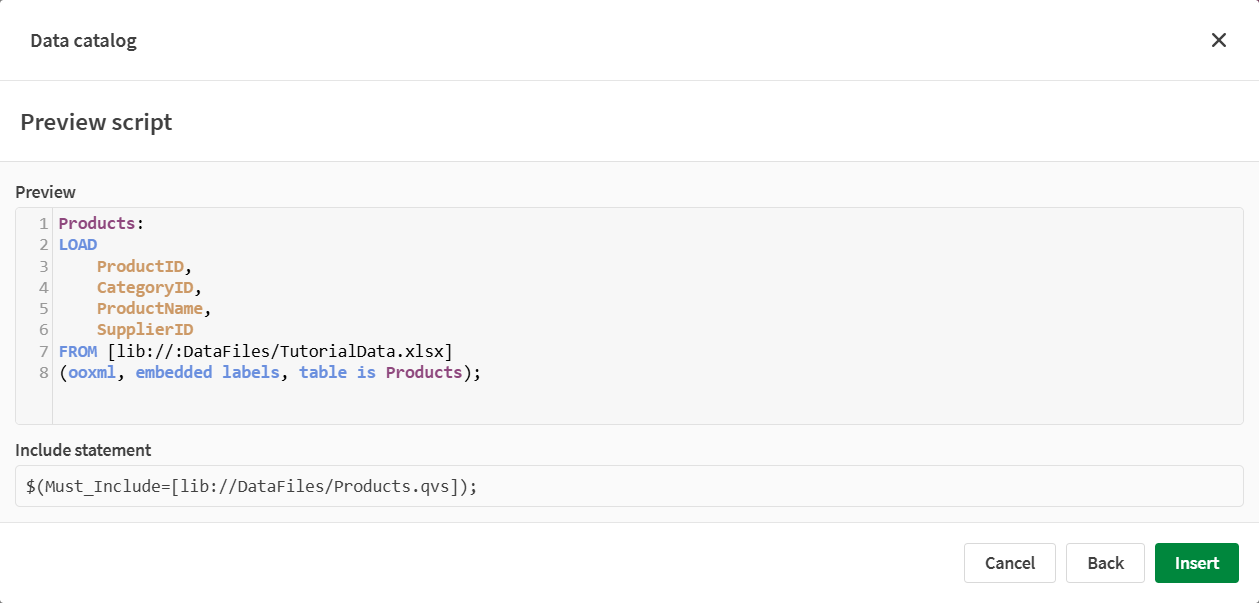Click line number 1 in the preview
Screen dimensions: 1259x603
(x=44, y=222)
